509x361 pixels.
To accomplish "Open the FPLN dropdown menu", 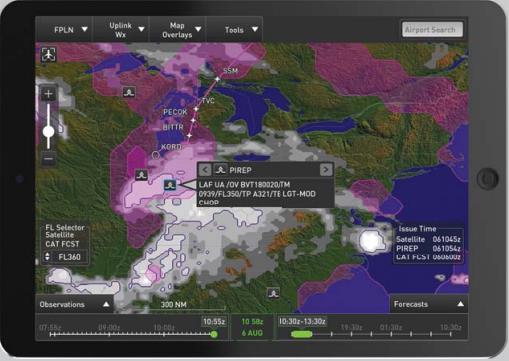I will tap(65, 30).
